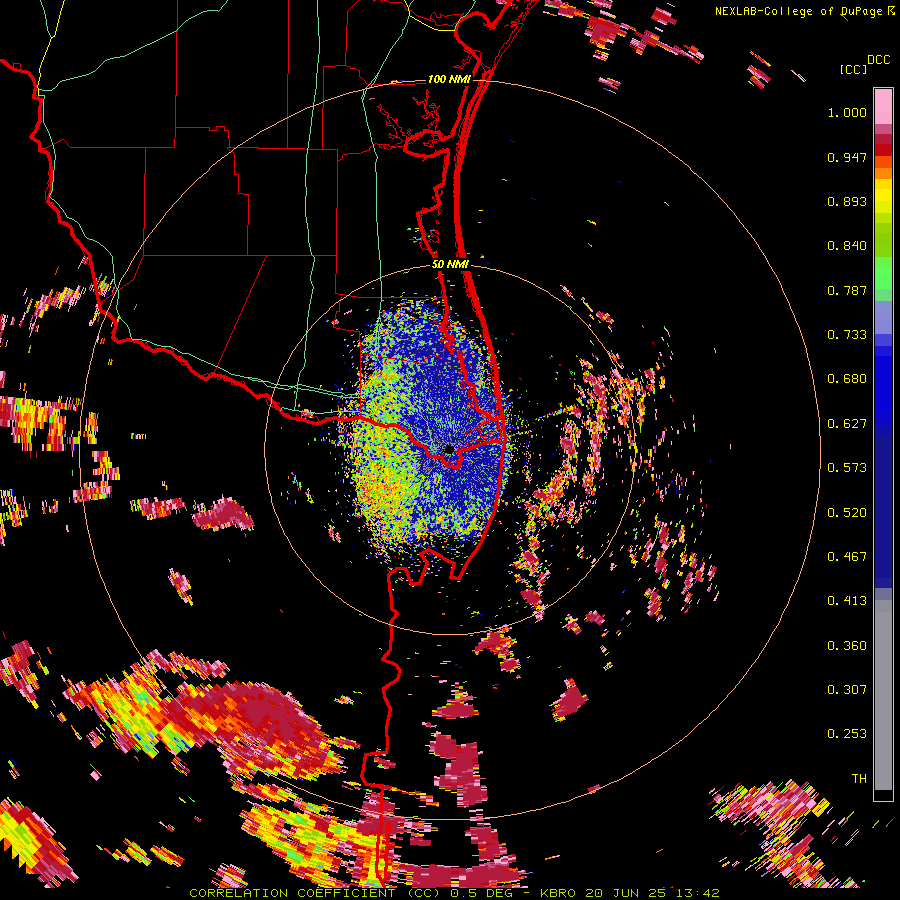900x900 pixels.
Task: Pick the 0.573 color scale value
Action: pyautogui.click(x=847, y=468)
